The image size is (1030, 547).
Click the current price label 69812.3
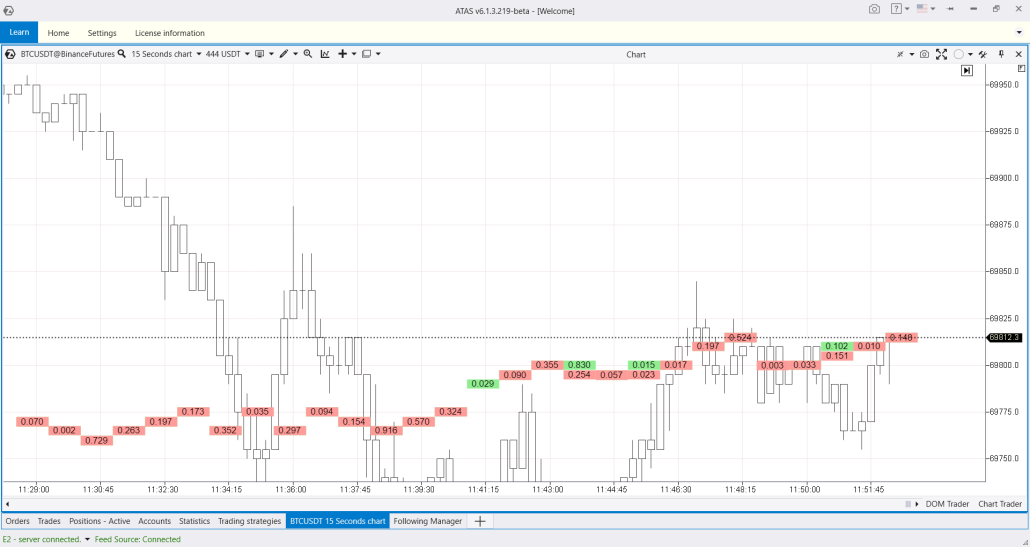point(1004,338)
